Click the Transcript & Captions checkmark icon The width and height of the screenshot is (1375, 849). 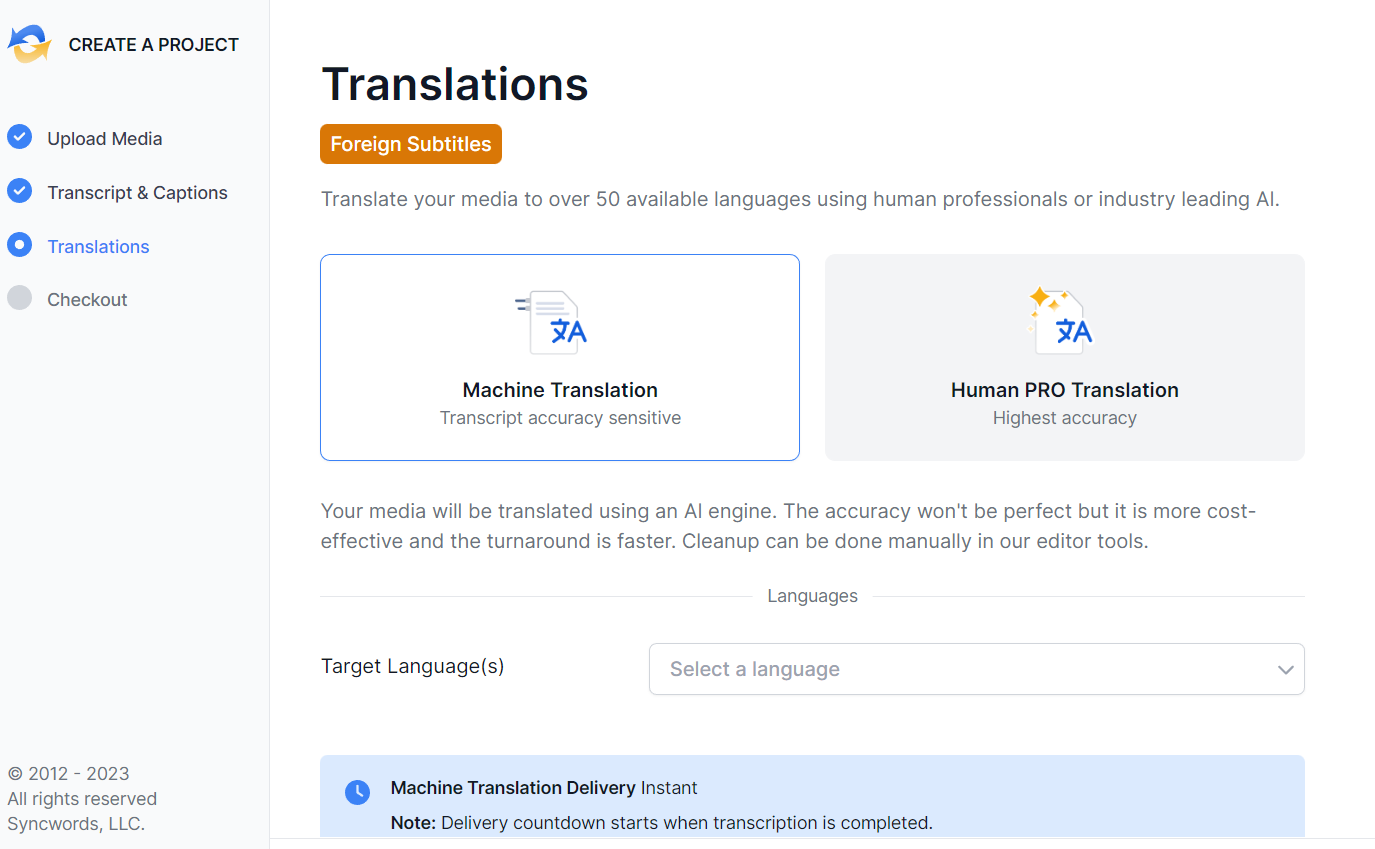coord(19,191)
